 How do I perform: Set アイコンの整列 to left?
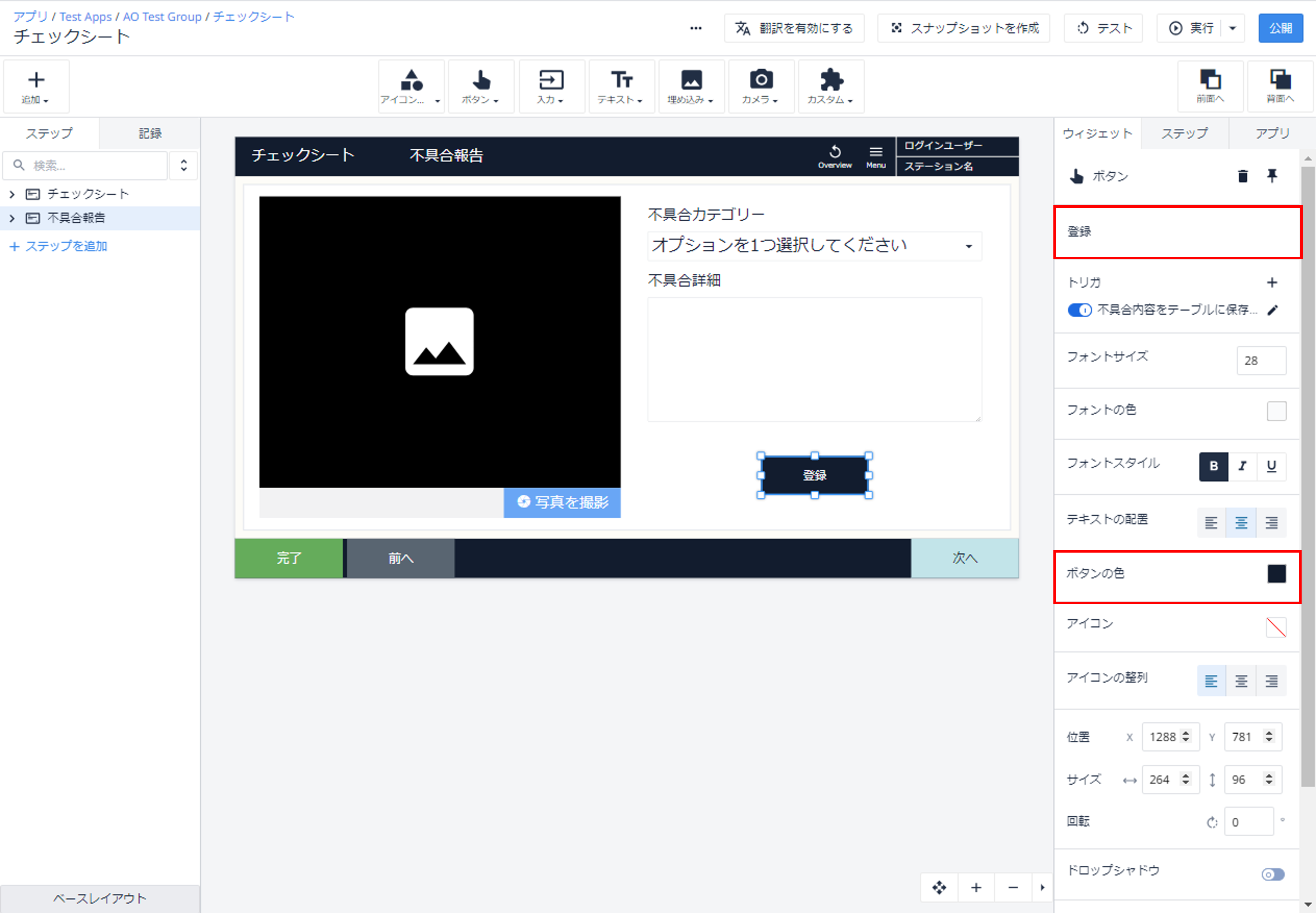(1211, 681)
